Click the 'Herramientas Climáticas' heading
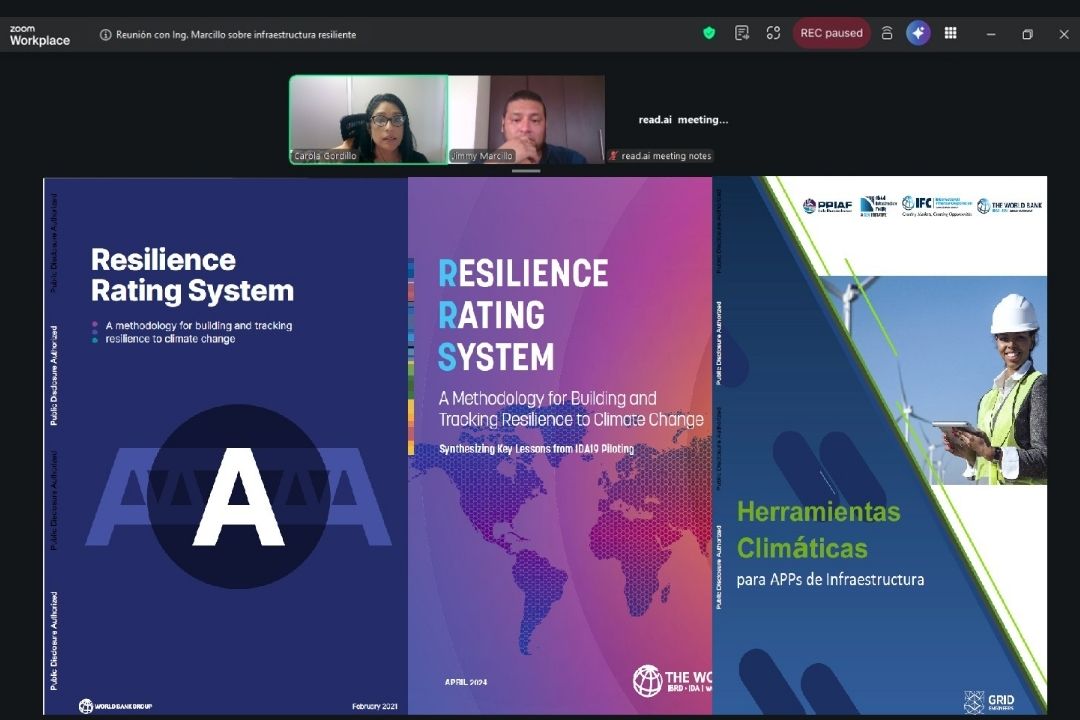 pos(818,530)
